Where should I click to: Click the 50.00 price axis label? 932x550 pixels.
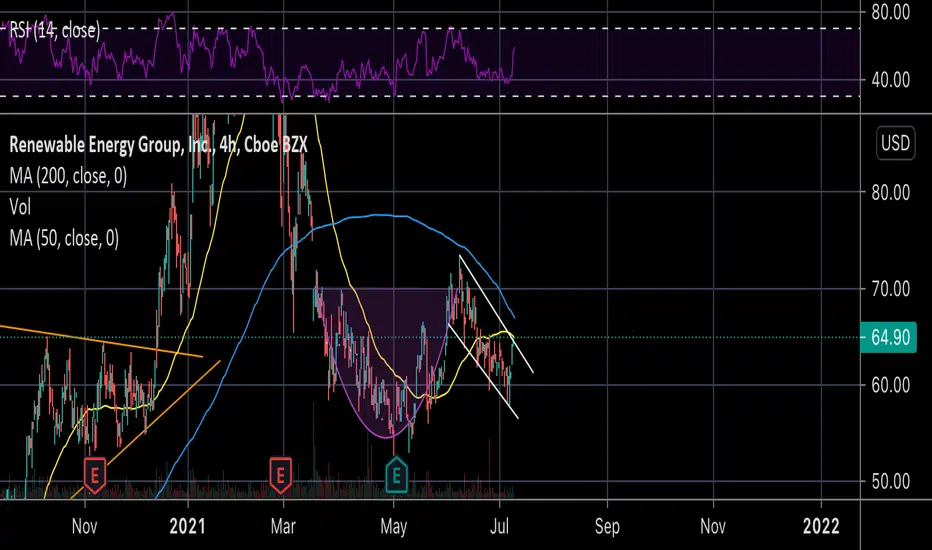[890, 481]
